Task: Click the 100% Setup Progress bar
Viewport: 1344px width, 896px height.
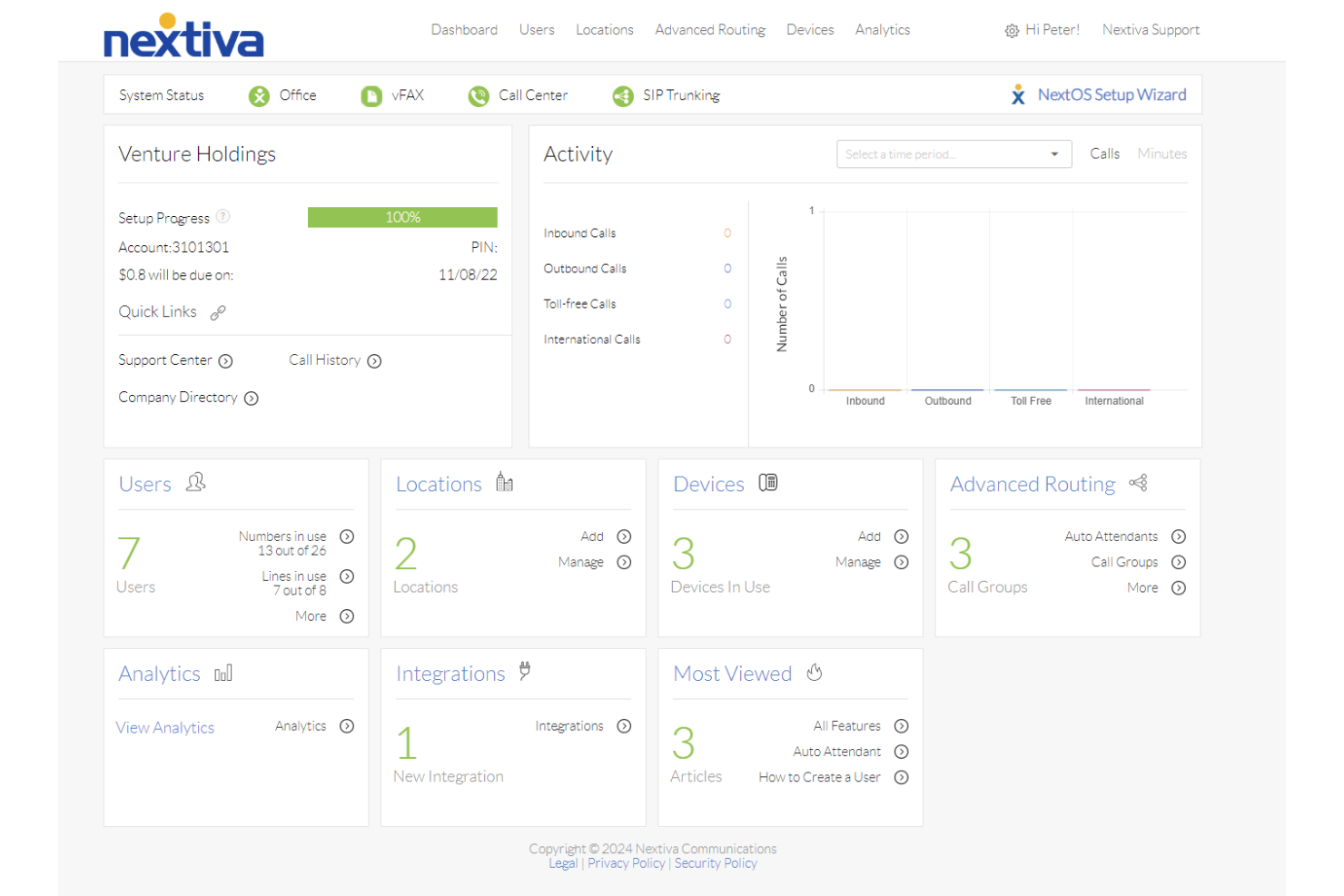Action: point(402,217)
